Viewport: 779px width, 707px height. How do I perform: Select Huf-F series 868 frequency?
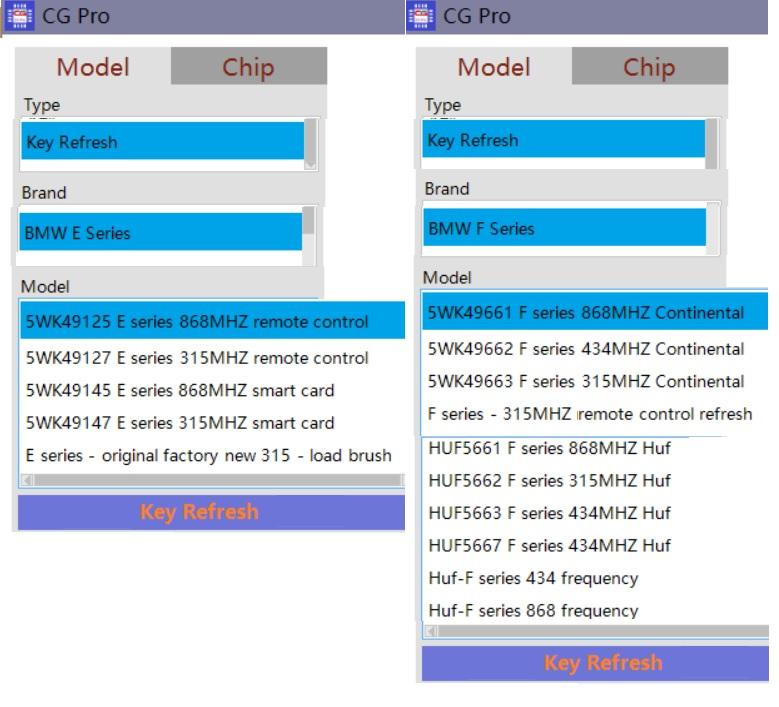(x=595, y=610)
